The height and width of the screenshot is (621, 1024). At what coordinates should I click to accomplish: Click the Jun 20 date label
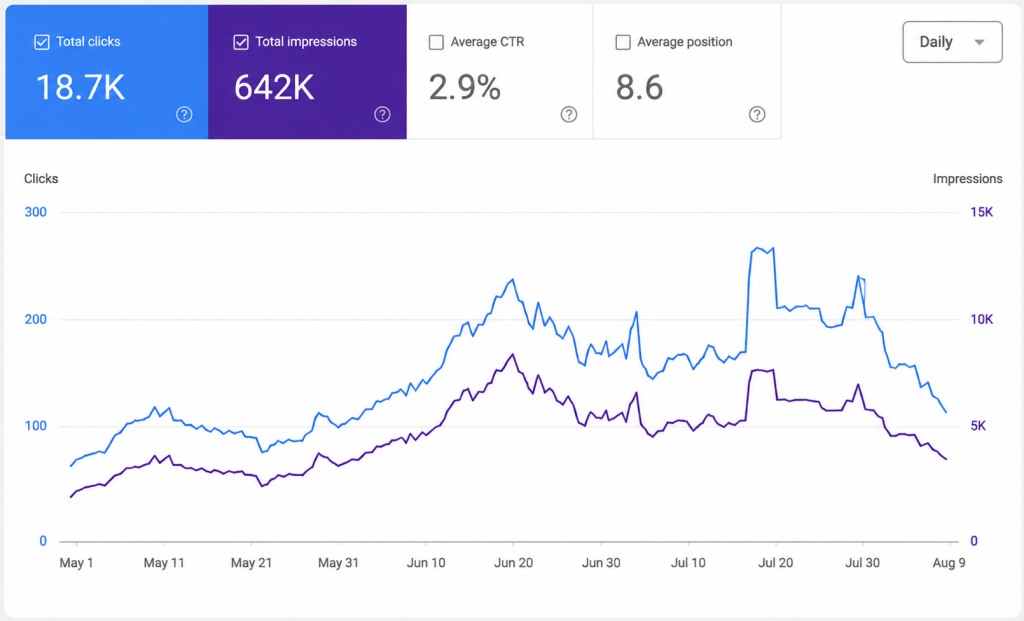513,563
